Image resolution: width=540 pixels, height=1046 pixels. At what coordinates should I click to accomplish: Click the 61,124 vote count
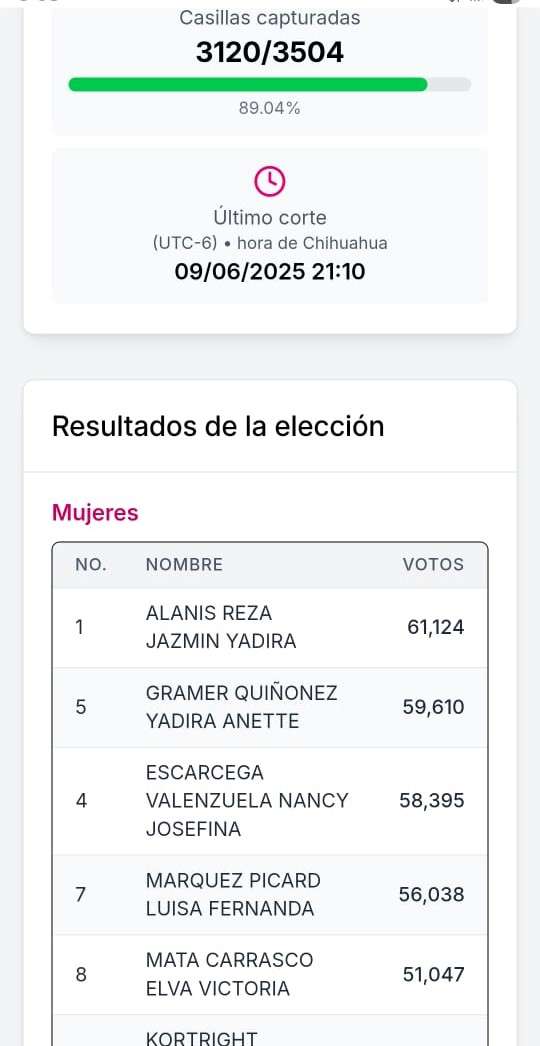point(436,627)
